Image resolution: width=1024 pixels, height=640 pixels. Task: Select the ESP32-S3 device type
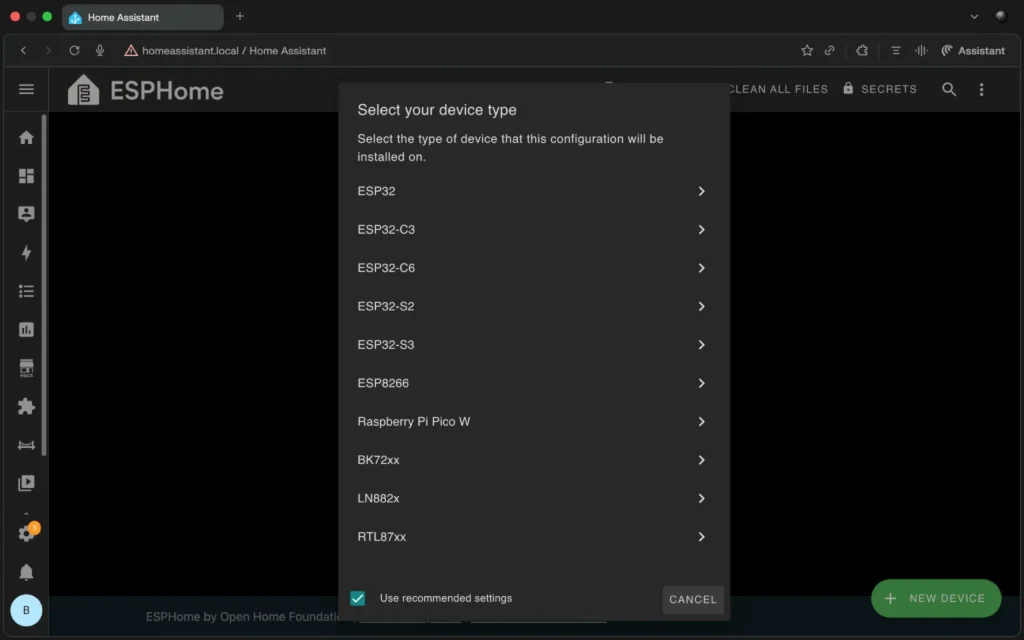tap(534, 345)
